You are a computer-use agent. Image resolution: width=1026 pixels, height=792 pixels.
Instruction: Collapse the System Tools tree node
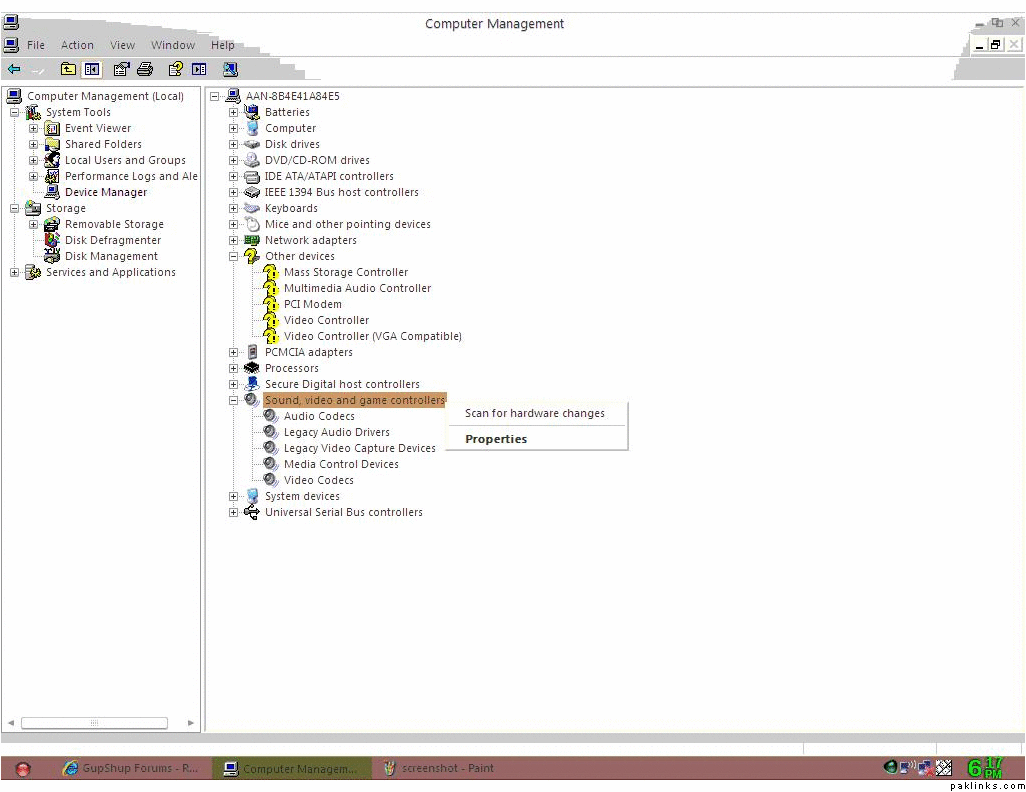pos(15,112)
